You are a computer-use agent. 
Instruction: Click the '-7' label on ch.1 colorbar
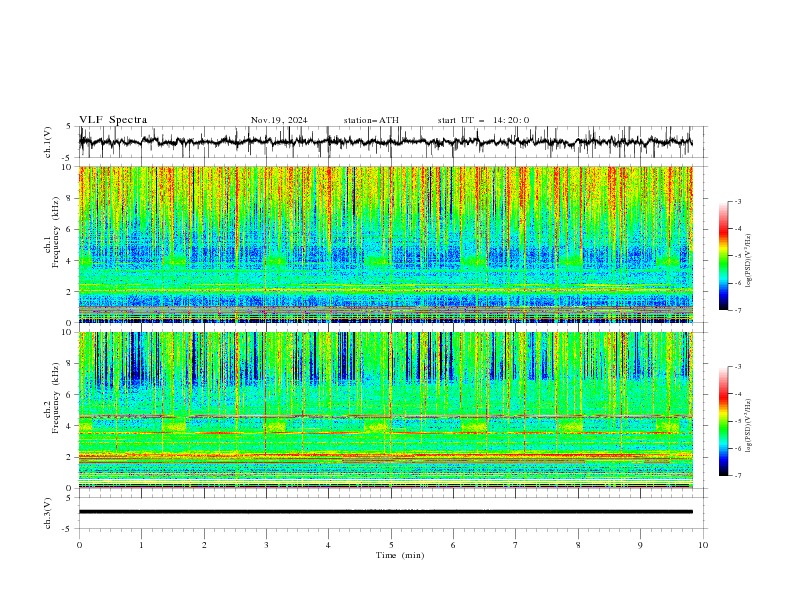click(x=738, y=311)
